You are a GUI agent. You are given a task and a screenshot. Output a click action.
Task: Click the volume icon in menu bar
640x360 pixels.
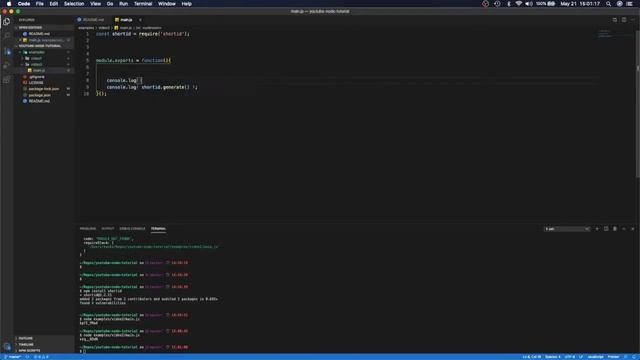(x=529, y=4)
